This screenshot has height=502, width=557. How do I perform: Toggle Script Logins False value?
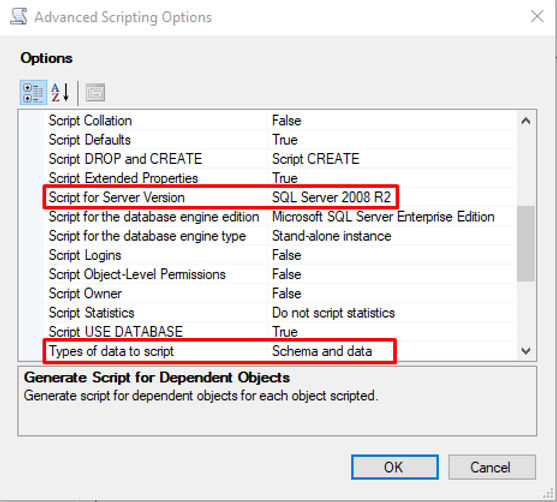coord(392,255)
